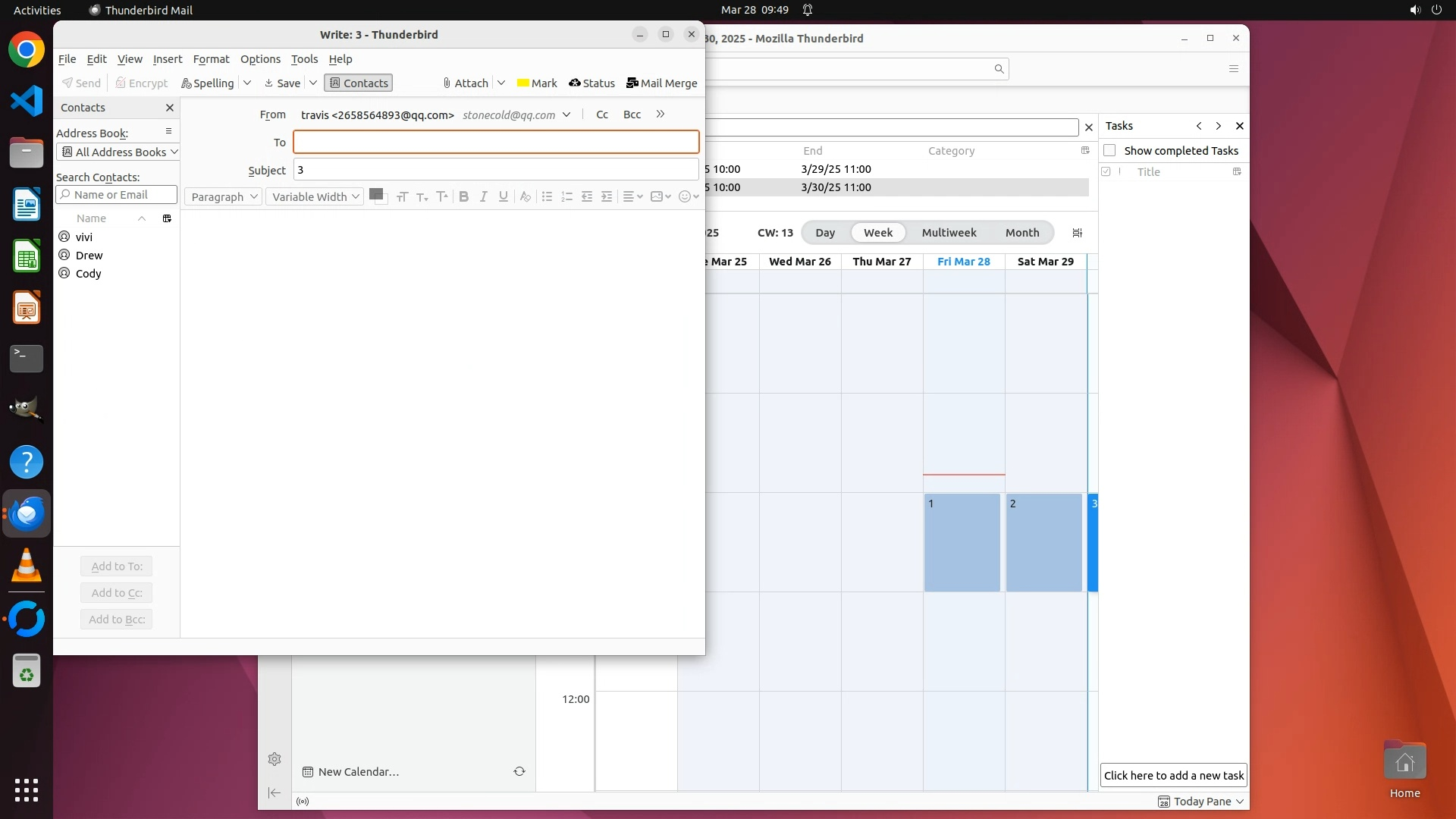Click the numbered list icon
The image size is (1456, 819).
(566, 196)
